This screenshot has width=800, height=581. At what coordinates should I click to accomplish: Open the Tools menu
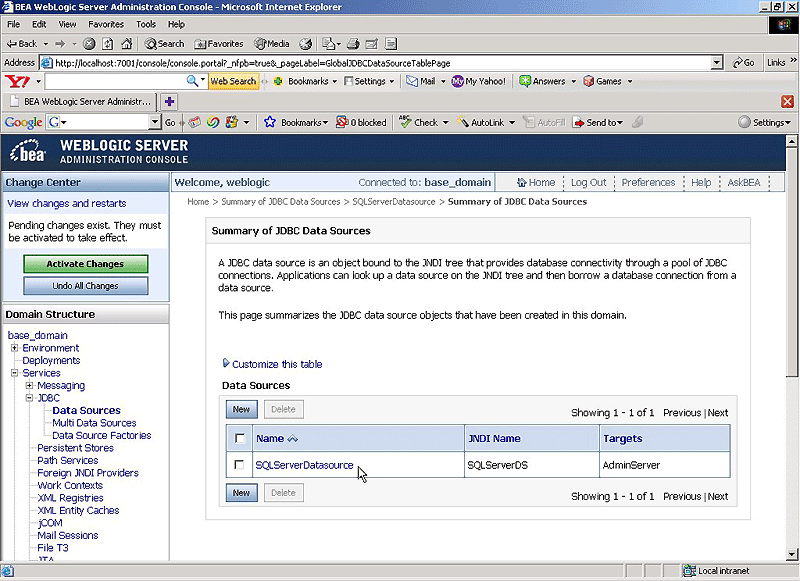146,24
